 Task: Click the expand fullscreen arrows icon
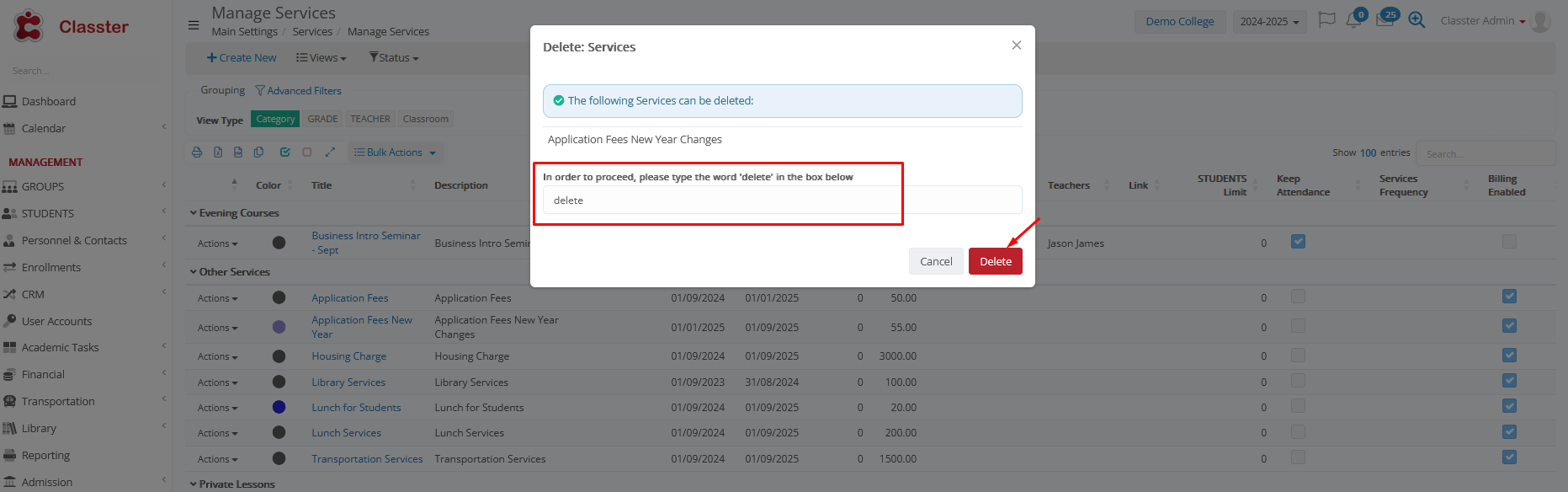coord(330,152)
